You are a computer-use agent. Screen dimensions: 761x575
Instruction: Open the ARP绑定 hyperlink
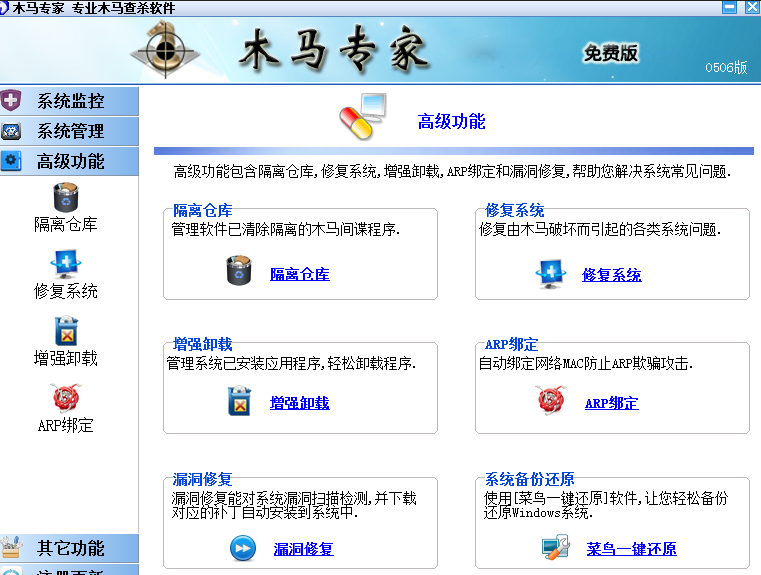pos(612,403)
